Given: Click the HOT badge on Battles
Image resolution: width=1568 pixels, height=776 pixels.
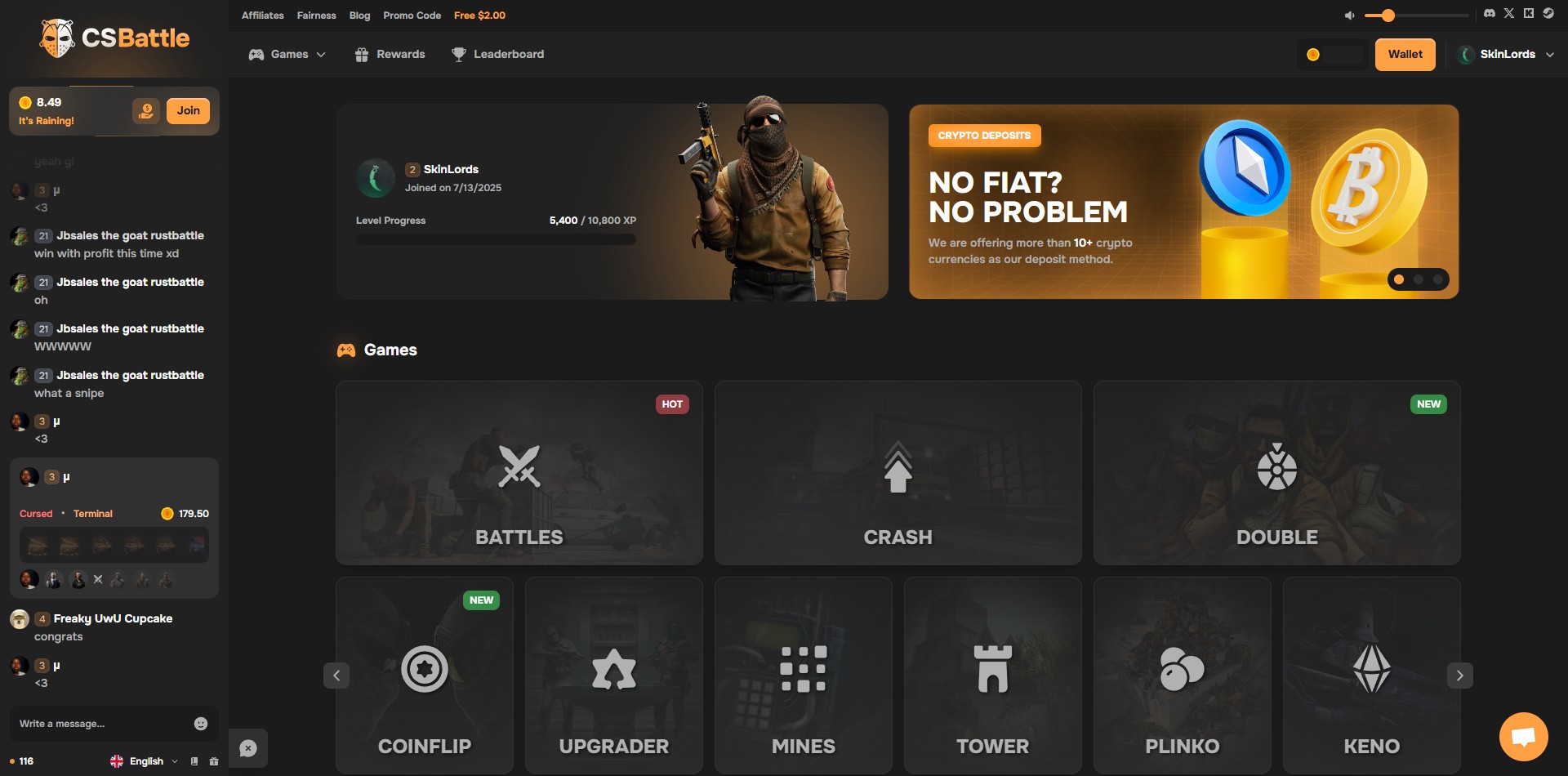Looking at the screenshot, I should [x=672, y=404].
